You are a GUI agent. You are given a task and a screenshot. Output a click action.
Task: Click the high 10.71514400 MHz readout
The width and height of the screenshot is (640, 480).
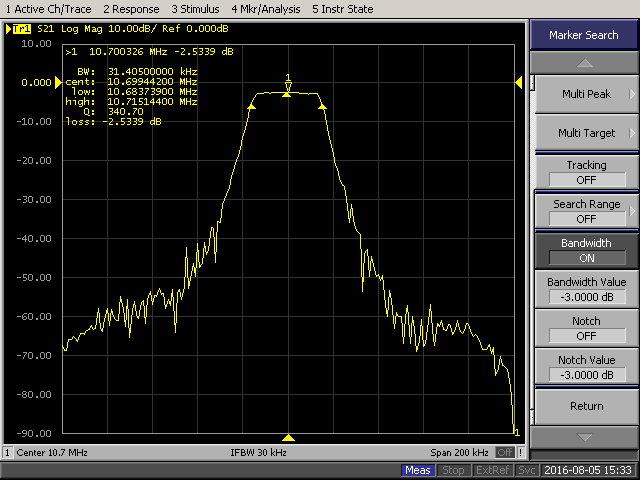pyautogui.click(x=131, y=102)
